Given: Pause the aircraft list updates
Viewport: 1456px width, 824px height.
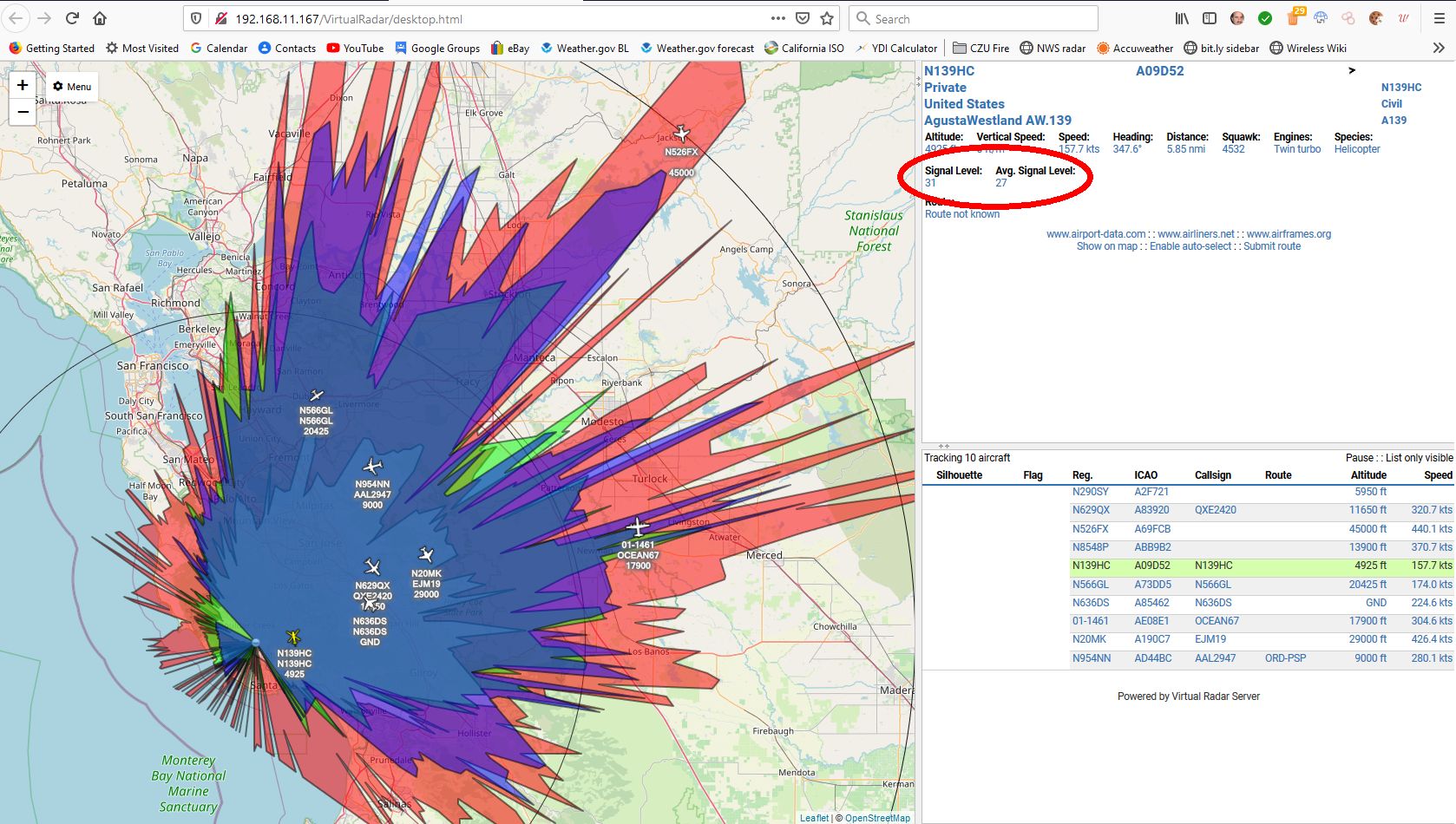Looking at the screenshot, I should (x=1359, y=458).
